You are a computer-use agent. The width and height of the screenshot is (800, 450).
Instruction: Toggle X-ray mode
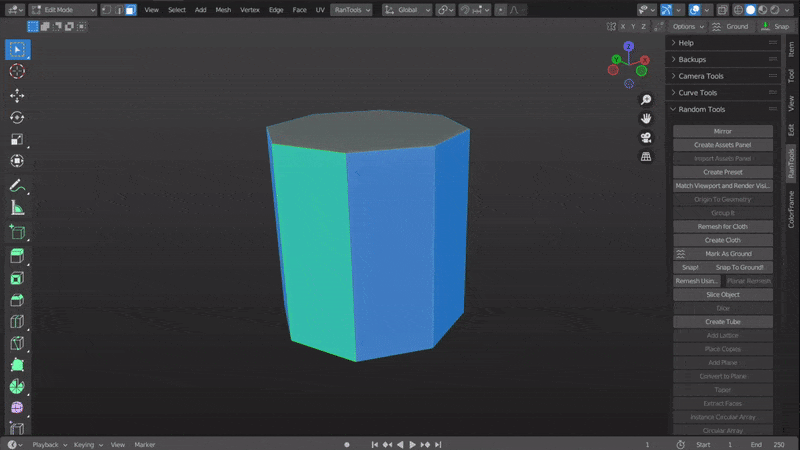(x=722, y=10)
